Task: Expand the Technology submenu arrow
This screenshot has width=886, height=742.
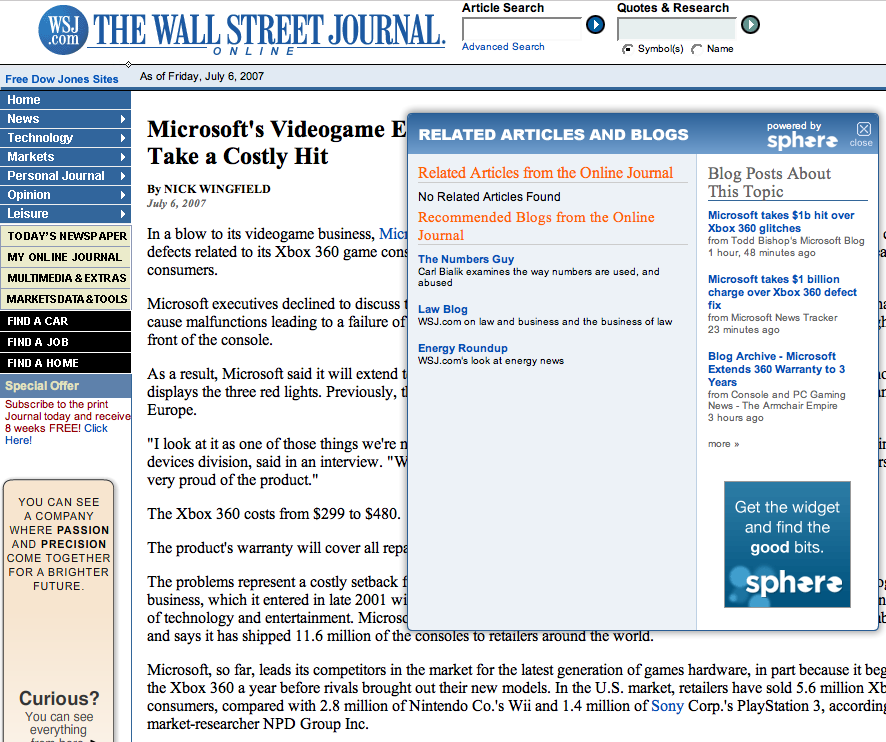Action: [123, 138]
